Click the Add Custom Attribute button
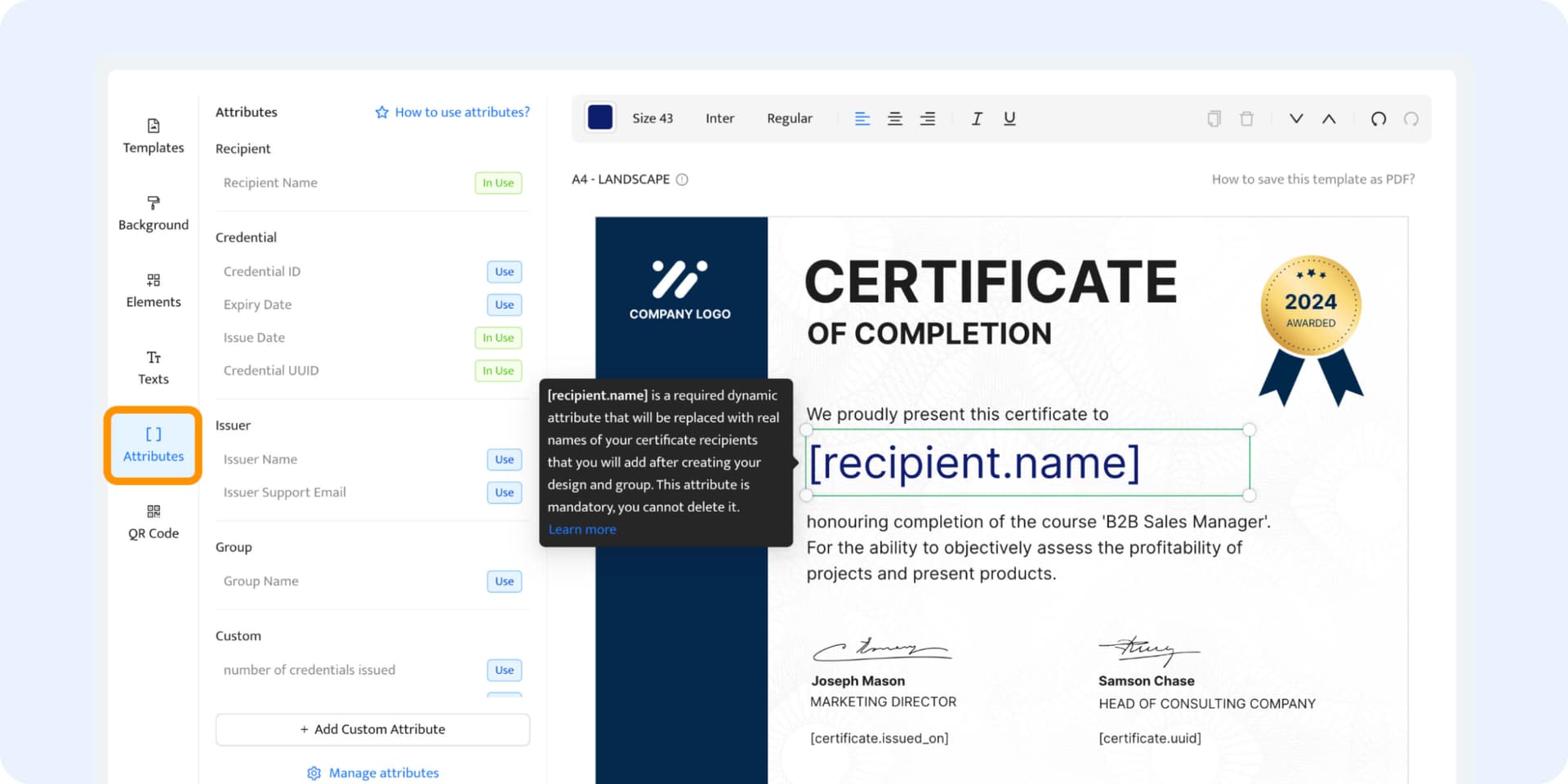The width and height of the screenshot is (1568, 784). pyautogui.click(x=372, y=729)
